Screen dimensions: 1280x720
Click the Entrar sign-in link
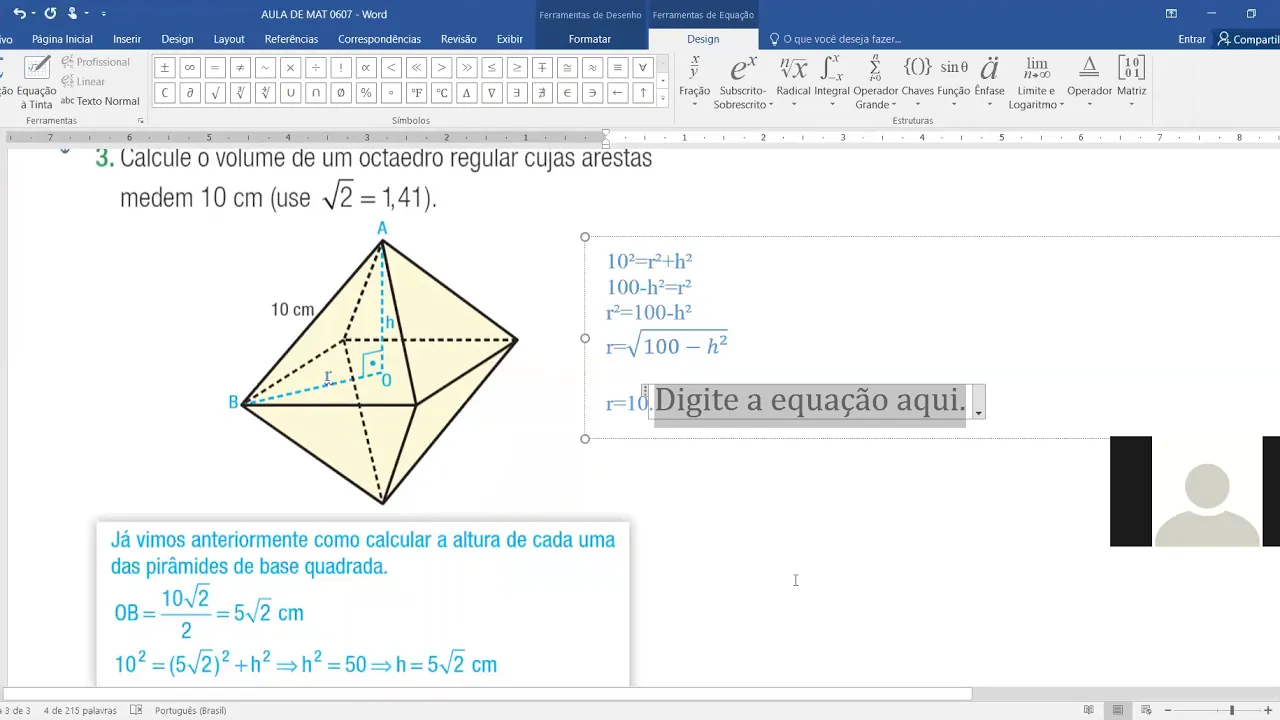point(1192,39)
